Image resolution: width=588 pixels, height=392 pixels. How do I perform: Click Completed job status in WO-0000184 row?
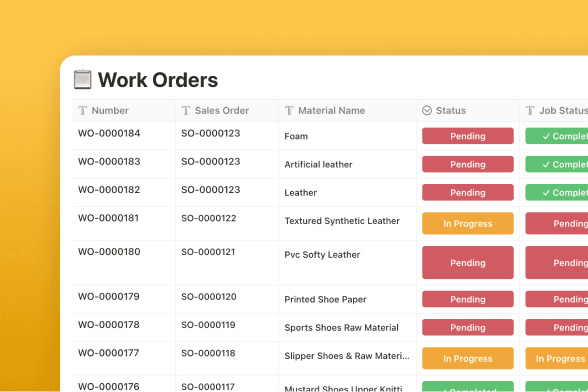tap(556, 136)
